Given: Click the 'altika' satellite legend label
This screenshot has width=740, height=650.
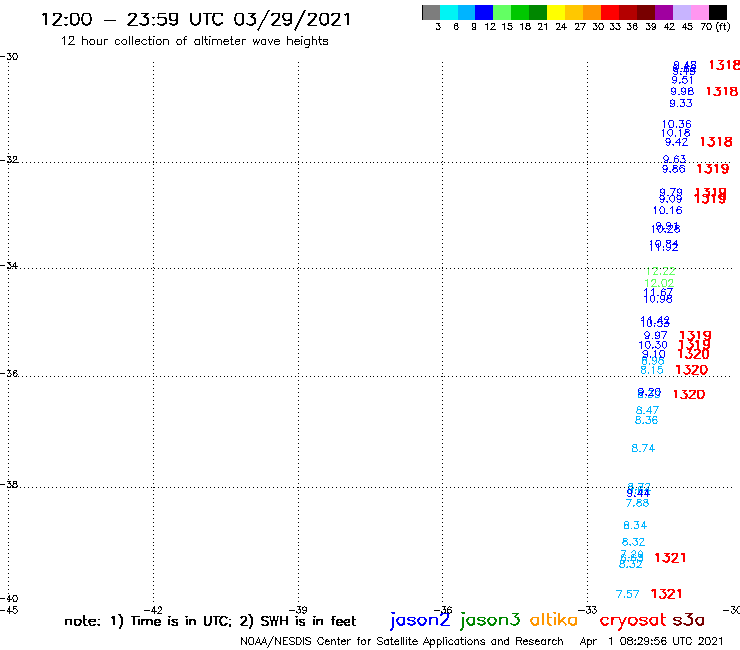Looking at the screenshot, I should [x=554, y=619].
